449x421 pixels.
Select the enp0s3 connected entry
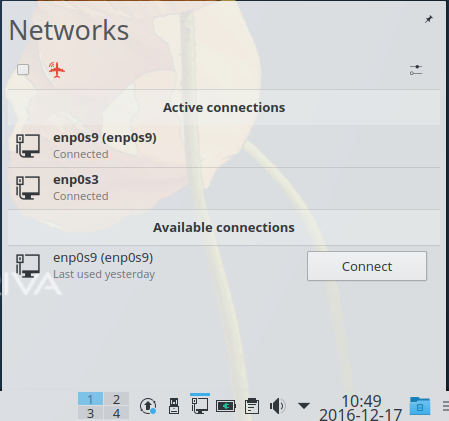click(224, 188)
